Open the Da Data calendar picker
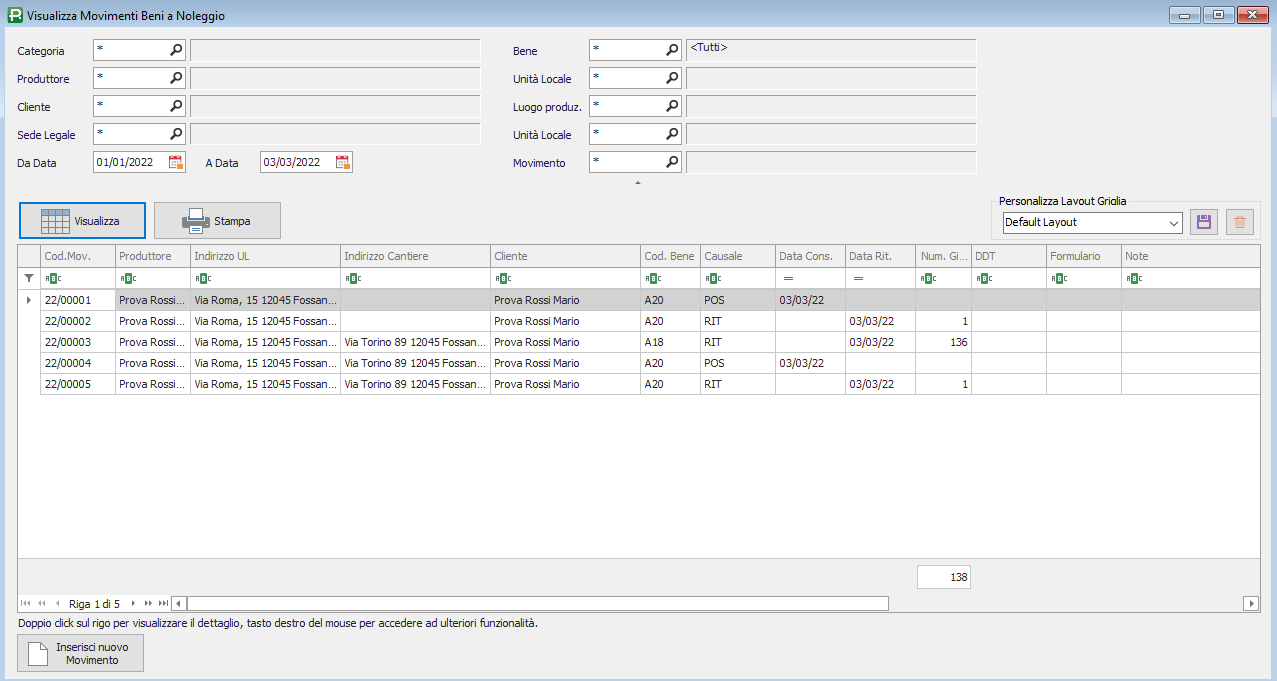The width and height of the screenshot is (1277, 681). pos(176,162)
